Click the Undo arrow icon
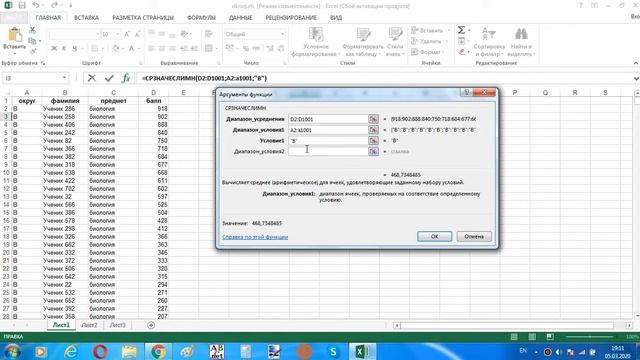The height and width of the screenshot is (360, 640). coord(36,5)
